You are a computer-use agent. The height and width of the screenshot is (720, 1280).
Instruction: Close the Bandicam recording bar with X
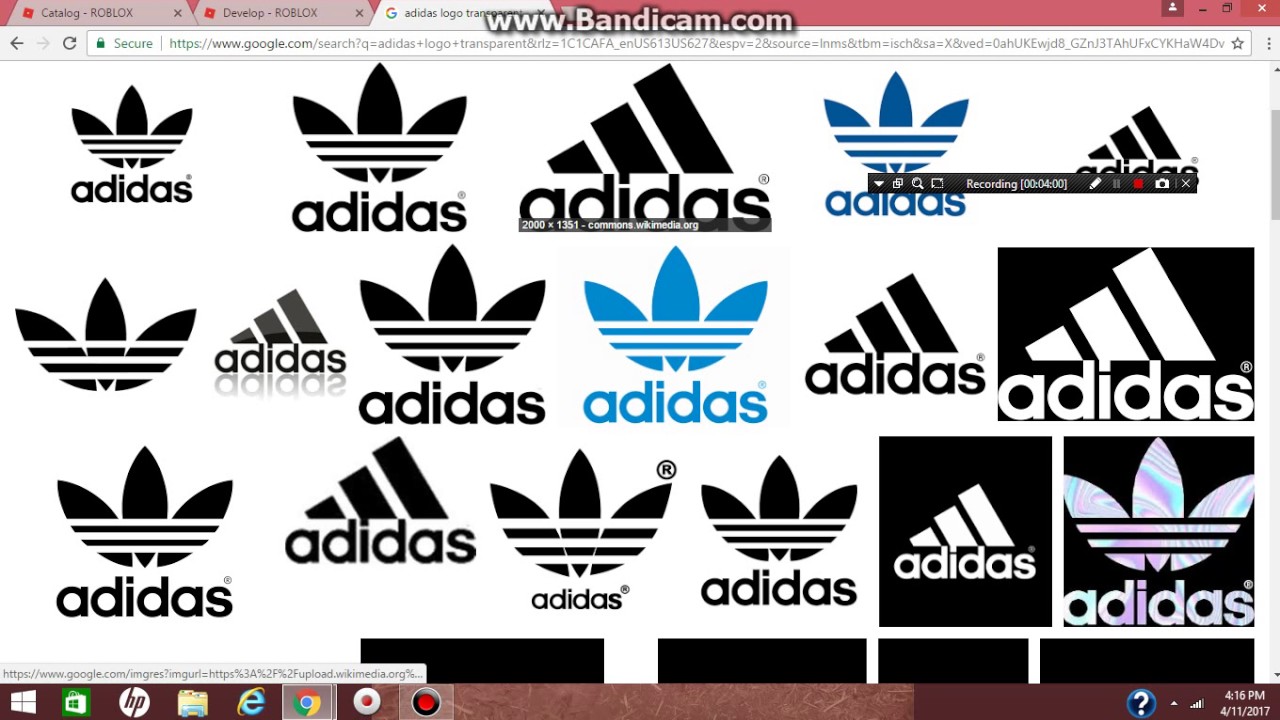[x=1186, y=184]
